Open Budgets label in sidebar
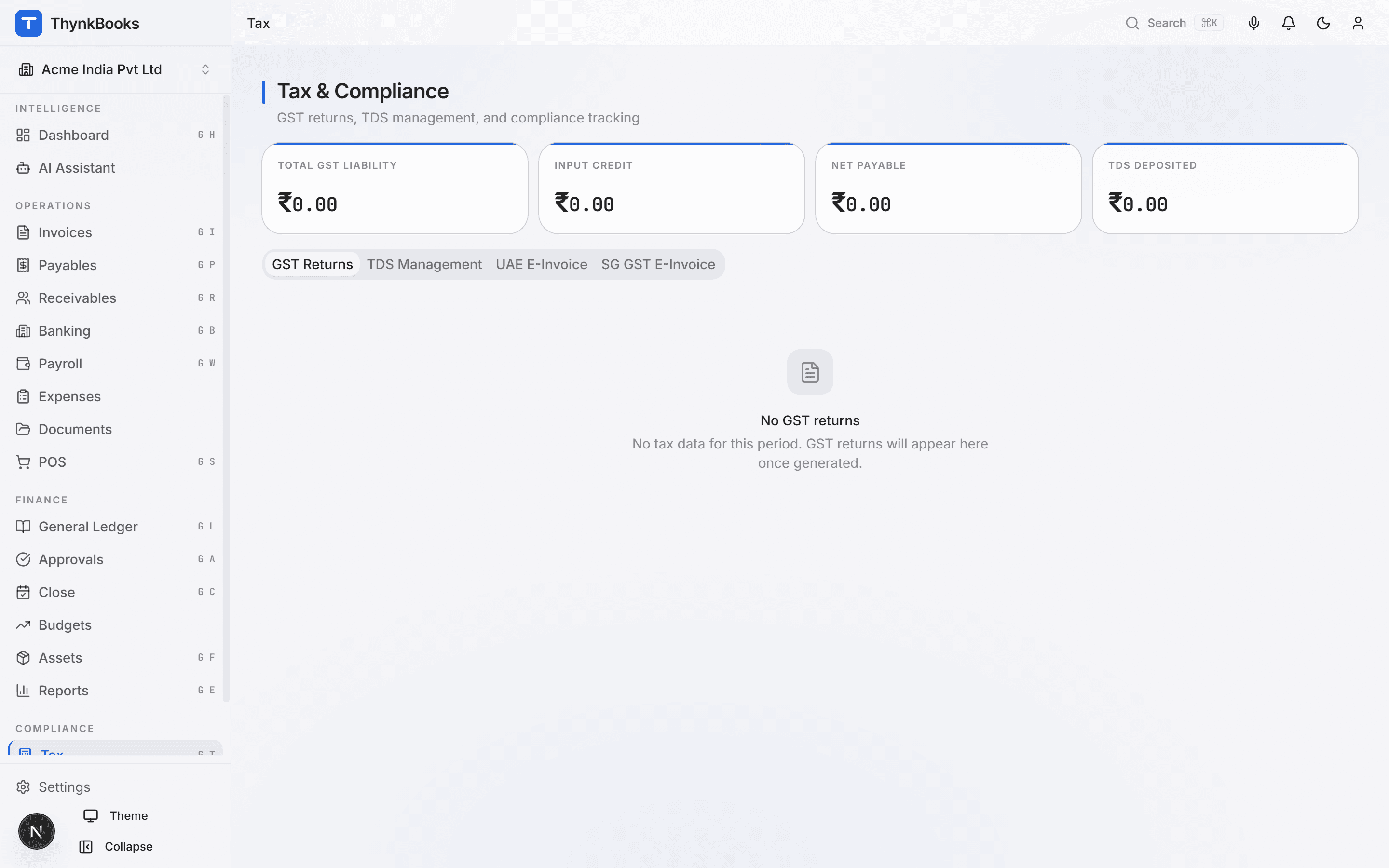1389x868 pixels. point(65,624)
